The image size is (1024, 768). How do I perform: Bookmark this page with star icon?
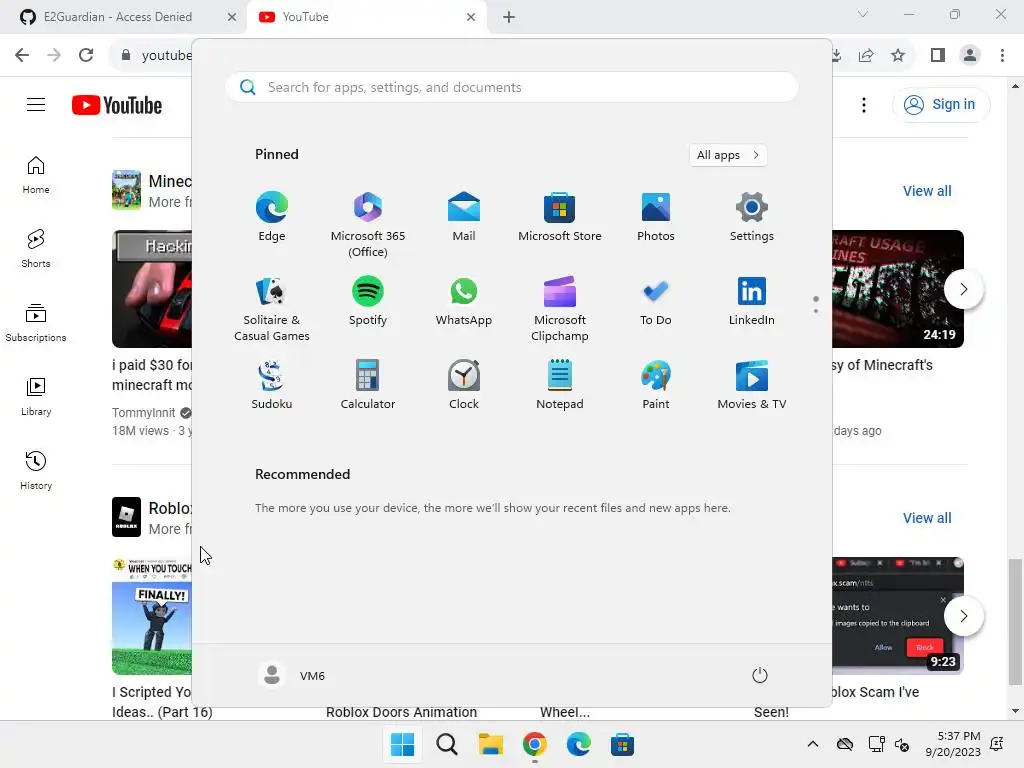tap(898, 56)
